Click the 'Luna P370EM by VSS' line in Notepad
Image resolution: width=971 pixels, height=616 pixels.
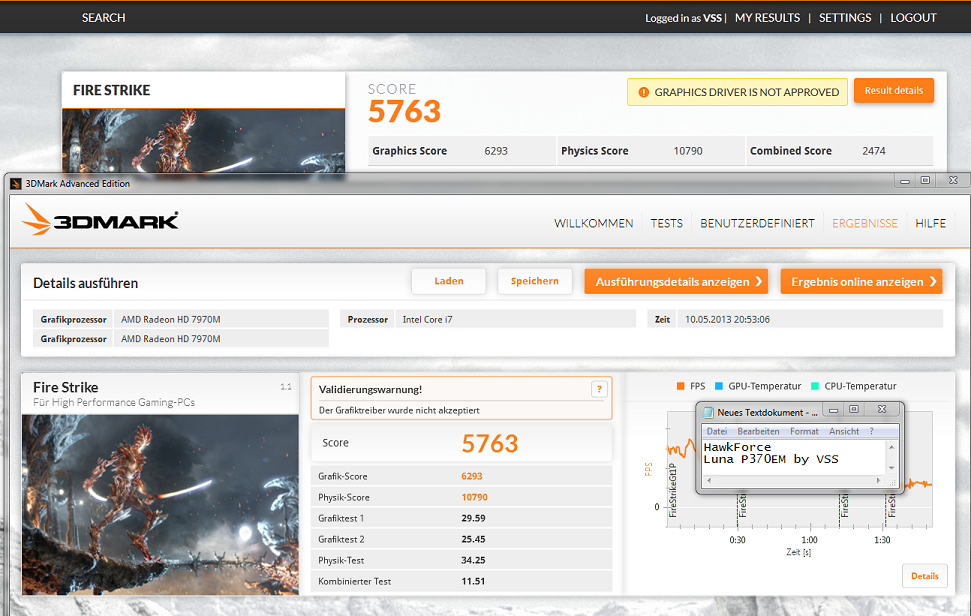771,459
